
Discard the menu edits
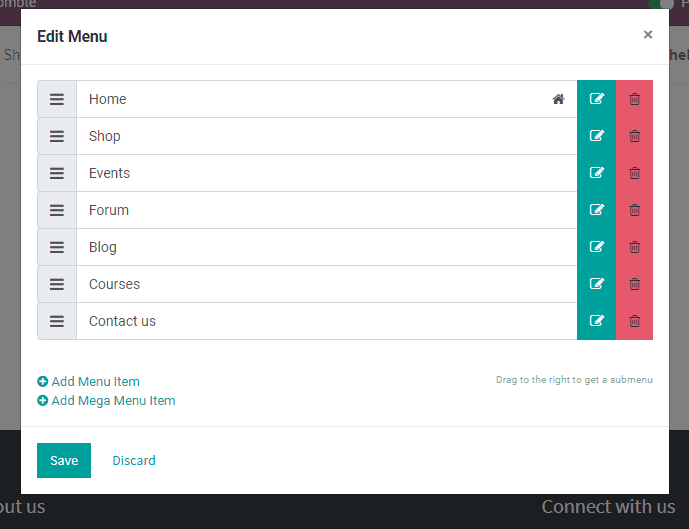134,460
